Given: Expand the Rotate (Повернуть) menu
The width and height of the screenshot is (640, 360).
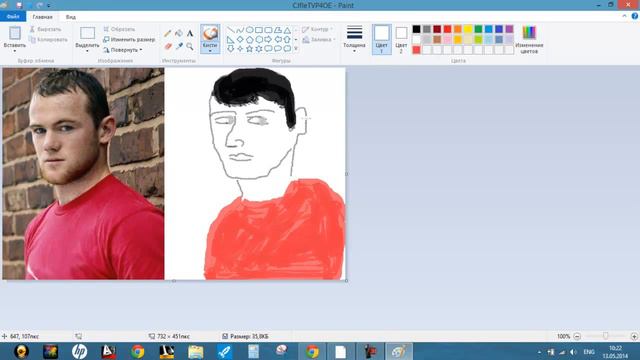Looking at the screenshot, I should click(123, 50).
